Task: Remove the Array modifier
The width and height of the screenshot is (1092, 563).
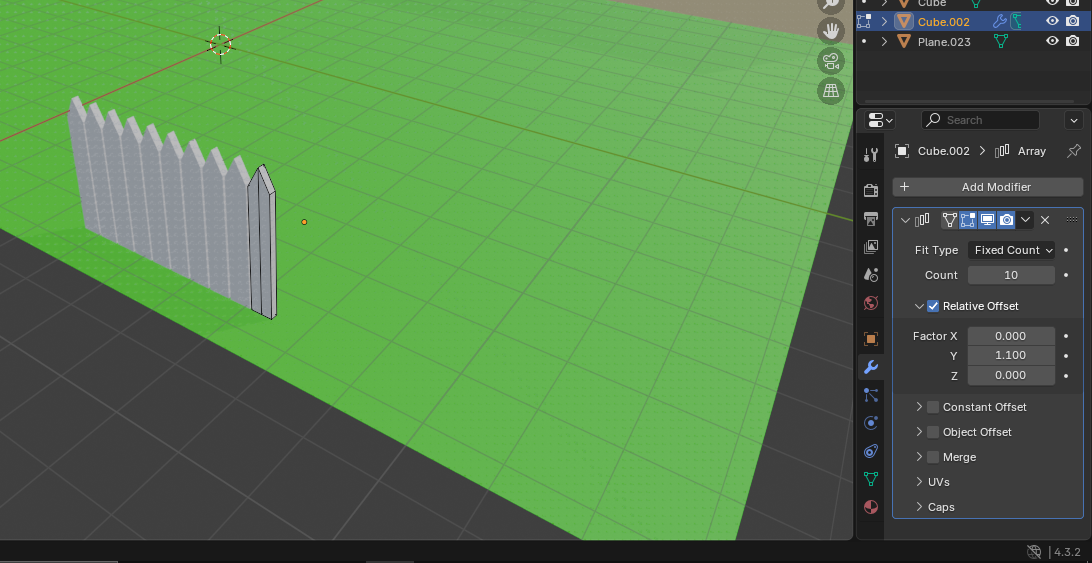Action: click(1045, 220)
